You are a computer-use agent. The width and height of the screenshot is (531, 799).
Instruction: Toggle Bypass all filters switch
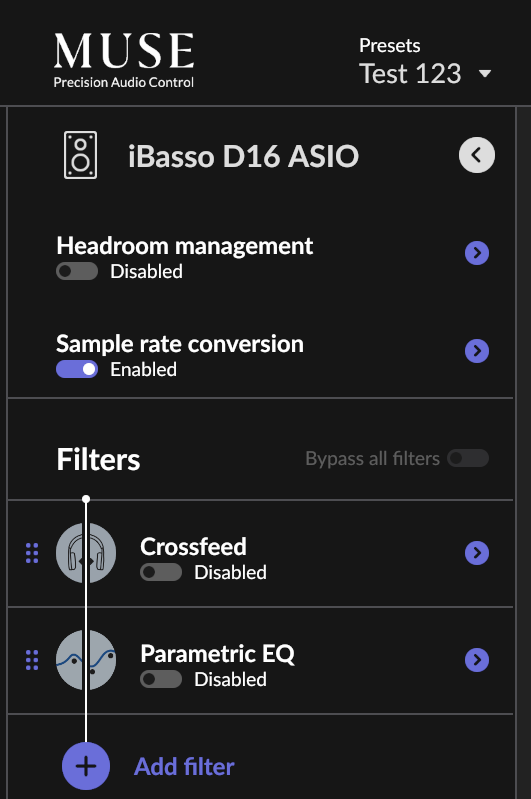pyautogui.click(x=468, y=458)
